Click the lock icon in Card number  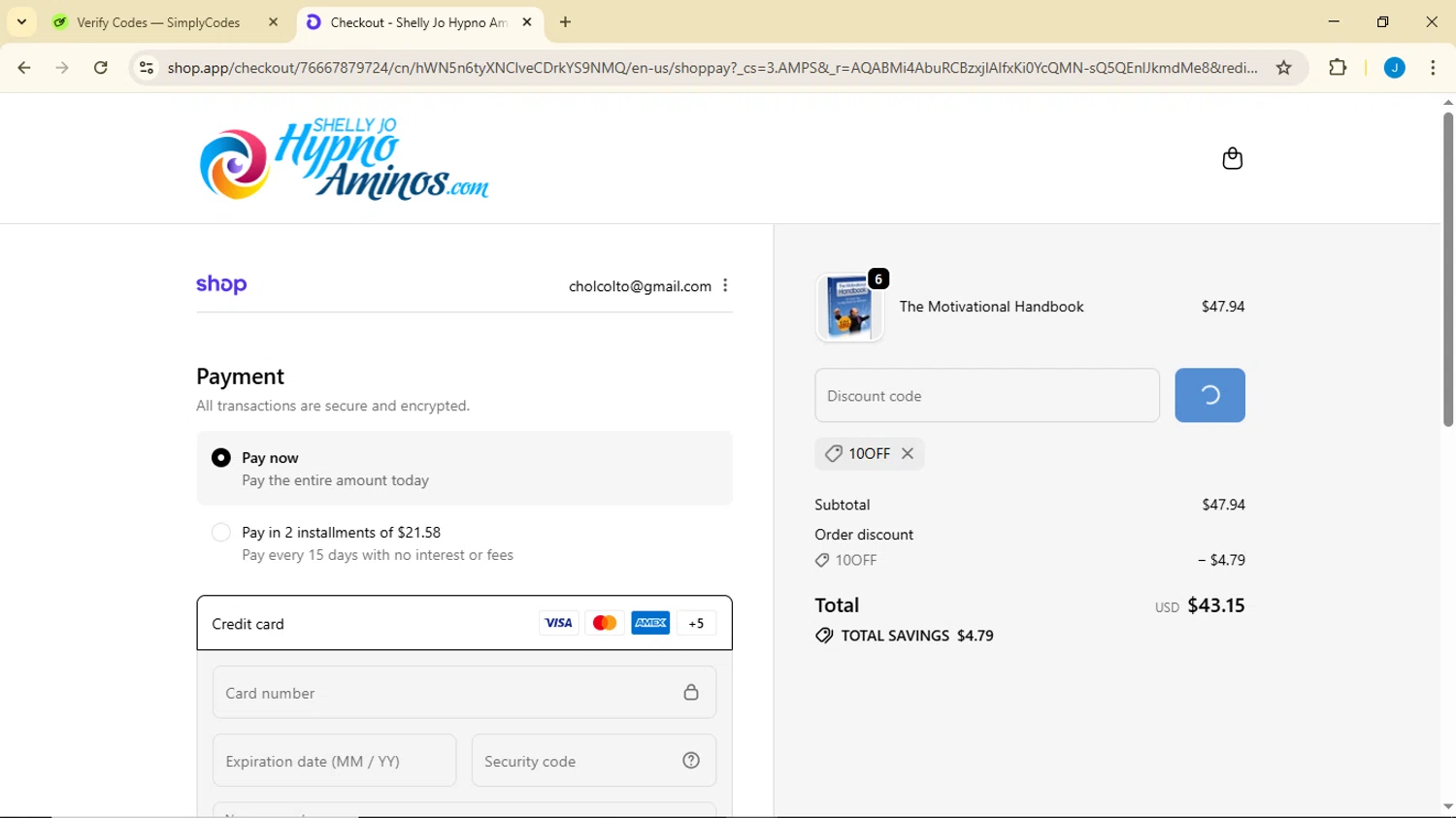[691, 692]
